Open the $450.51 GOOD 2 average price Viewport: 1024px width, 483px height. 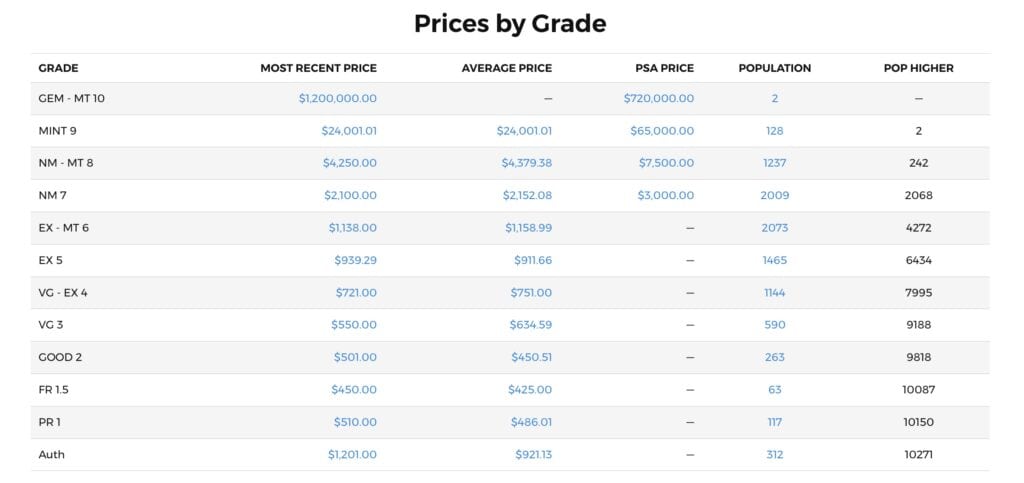click(533, 357)
